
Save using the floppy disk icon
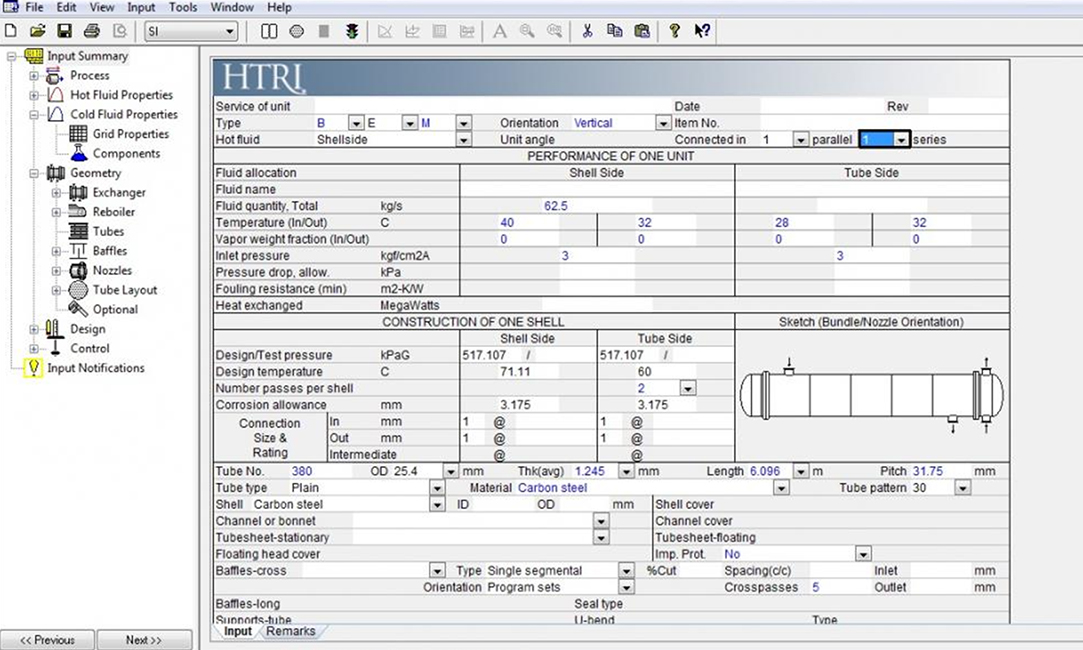click(64, 31)
